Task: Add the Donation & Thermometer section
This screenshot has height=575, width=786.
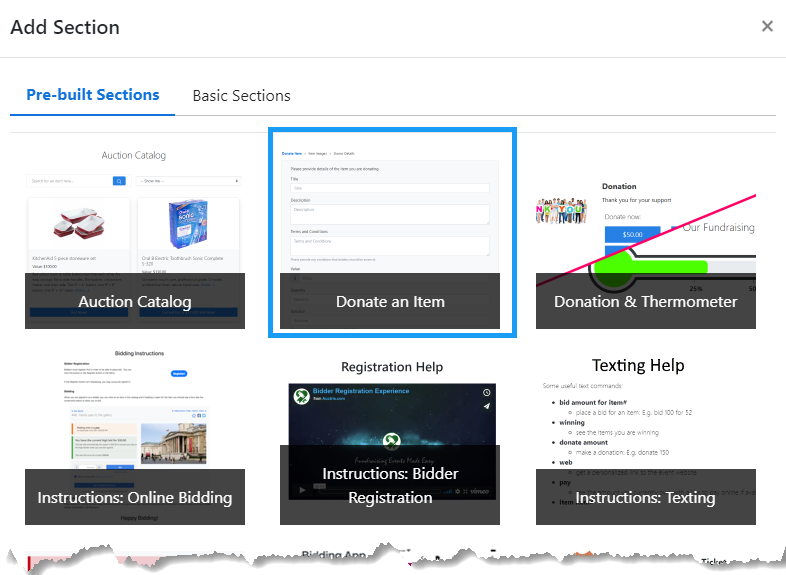Action: tap(645, 301)
